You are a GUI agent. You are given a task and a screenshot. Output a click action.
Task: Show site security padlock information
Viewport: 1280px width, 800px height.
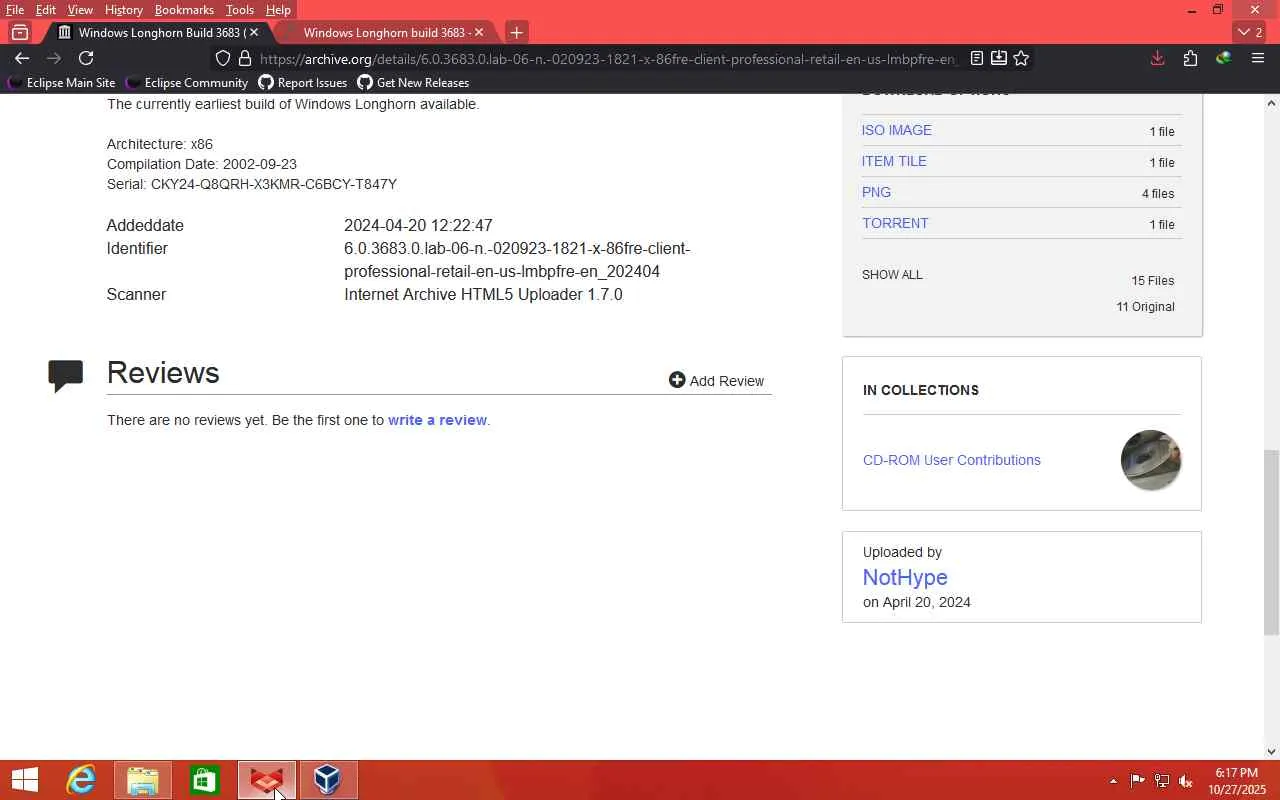tap(244, 59)
